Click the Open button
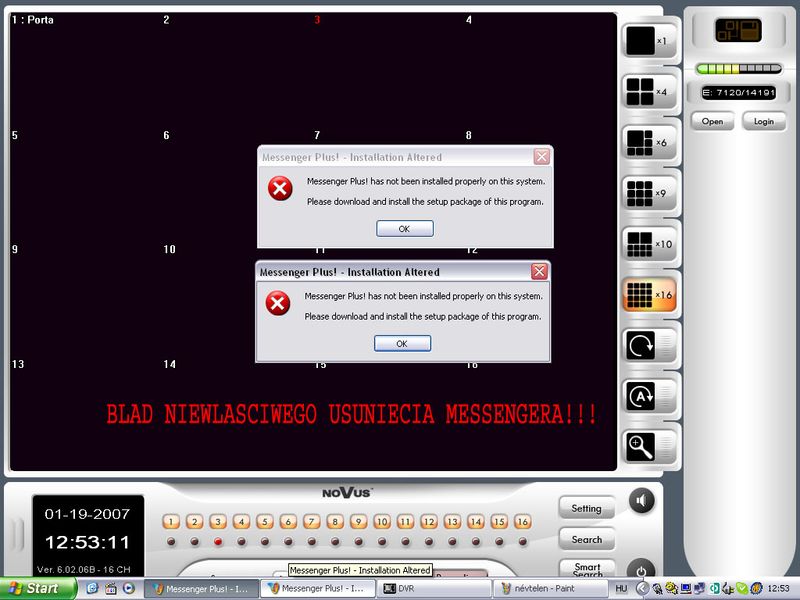This screenshot has width=800, height=600. (712, 121)
